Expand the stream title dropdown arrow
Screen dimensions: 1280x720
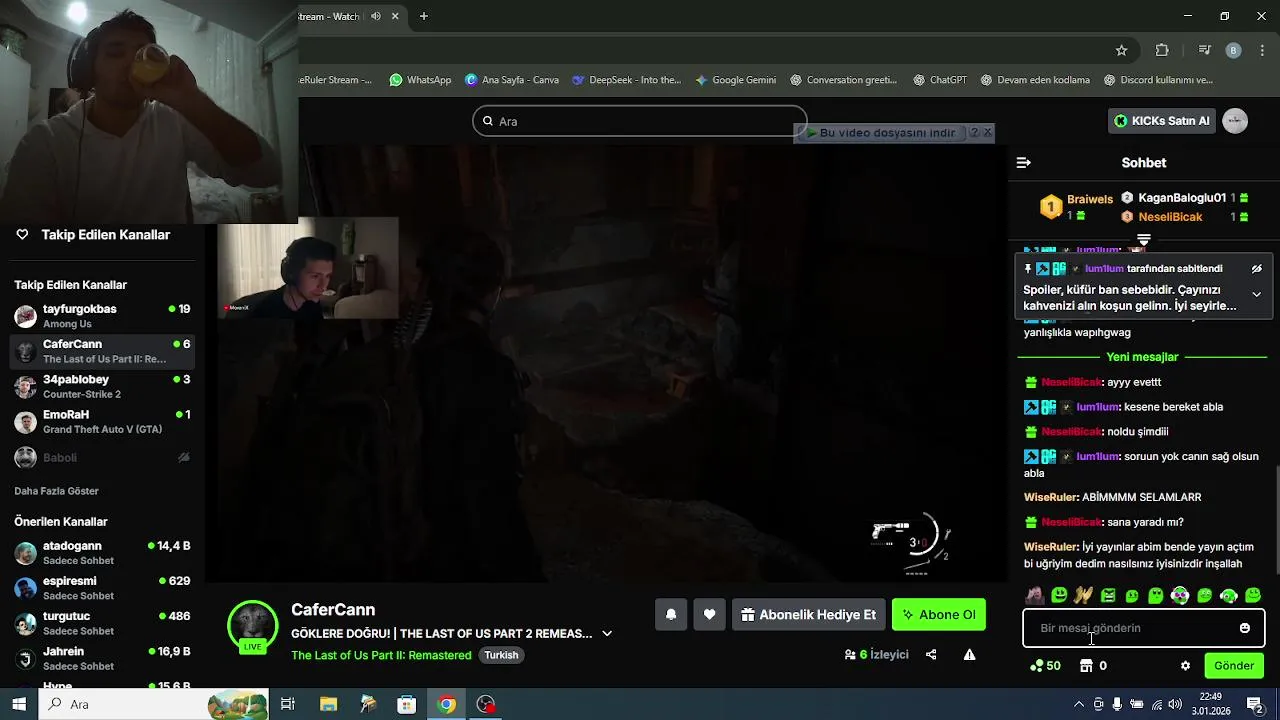pos(607,634)
